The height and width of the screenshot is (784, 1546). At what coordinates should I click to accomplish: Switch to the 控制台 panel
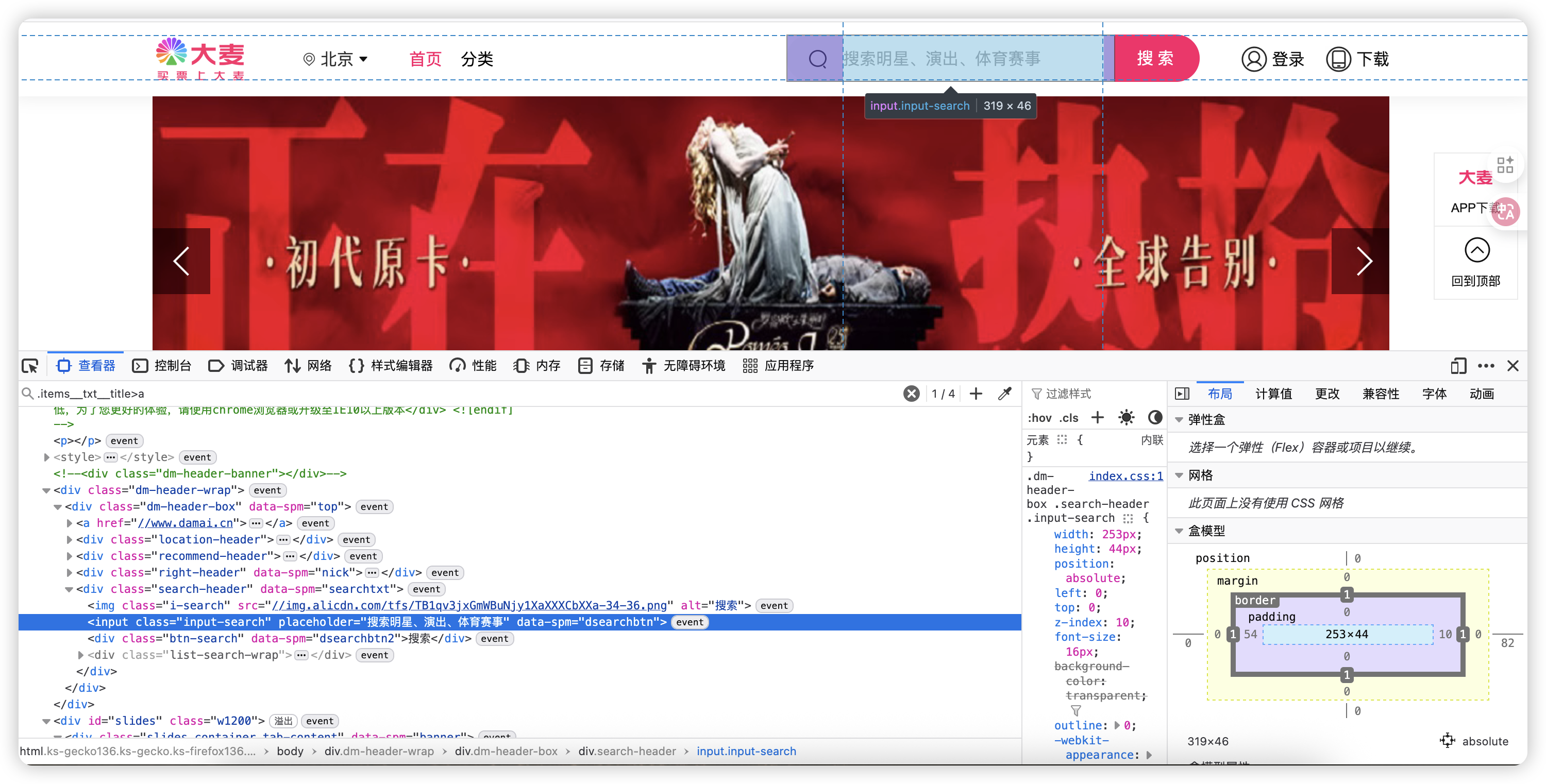click(x=161, y=365)
